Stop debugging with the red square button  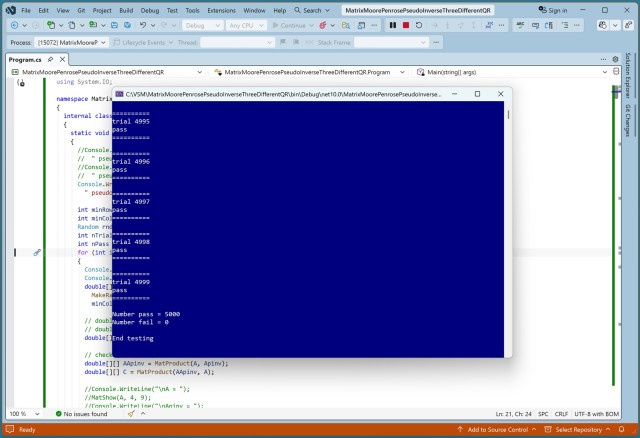[406, 25]
